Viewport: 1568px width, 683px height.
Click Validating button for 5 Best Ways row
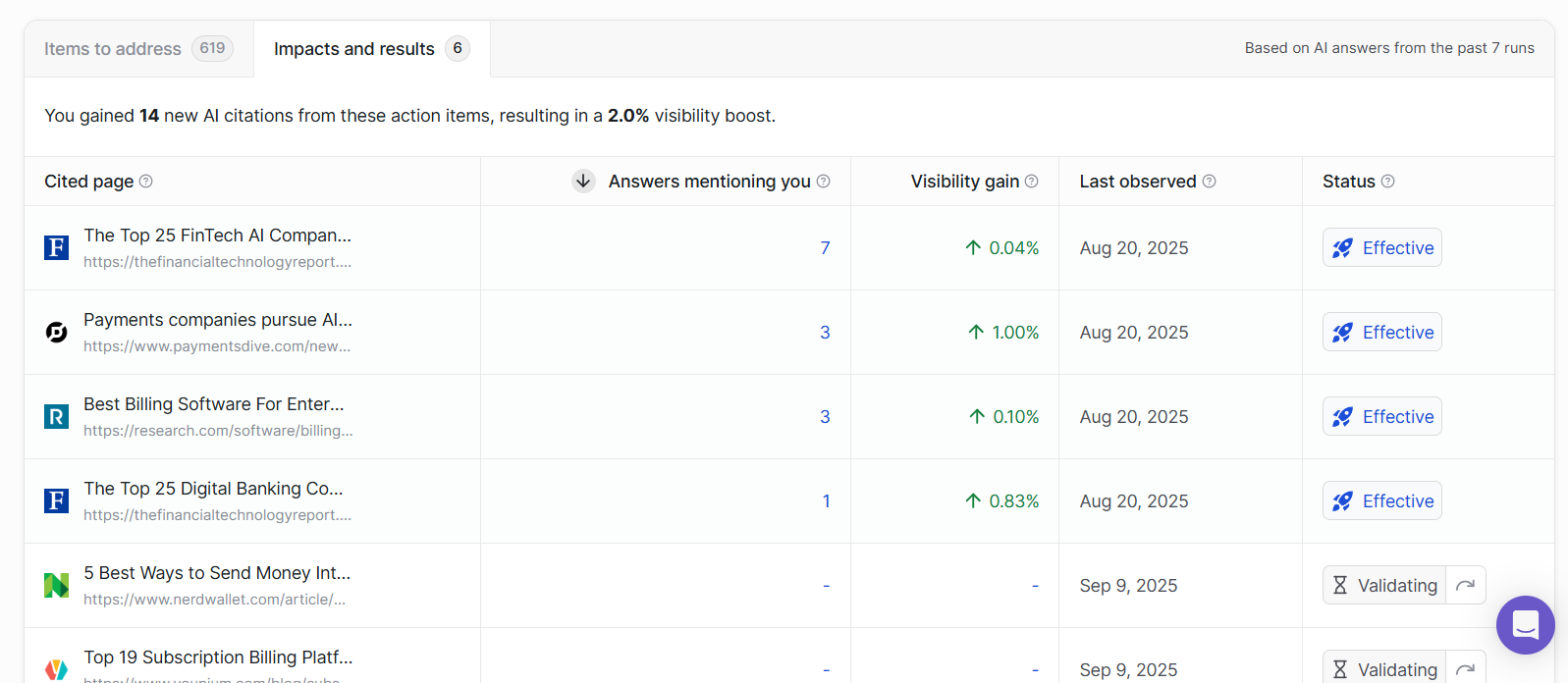1384,586
